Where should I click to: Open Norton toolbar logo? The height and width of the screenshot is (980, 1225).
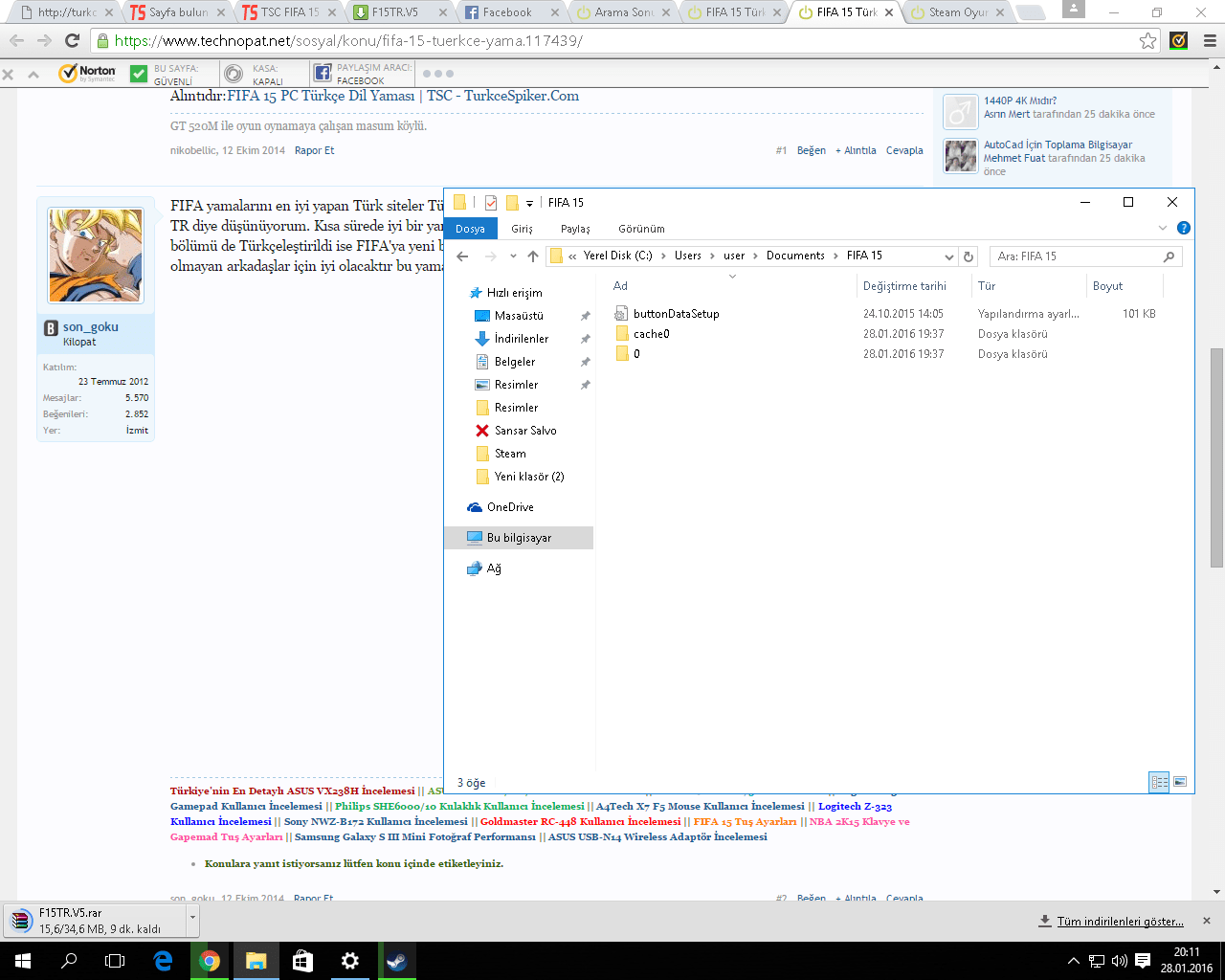point(87,73)
